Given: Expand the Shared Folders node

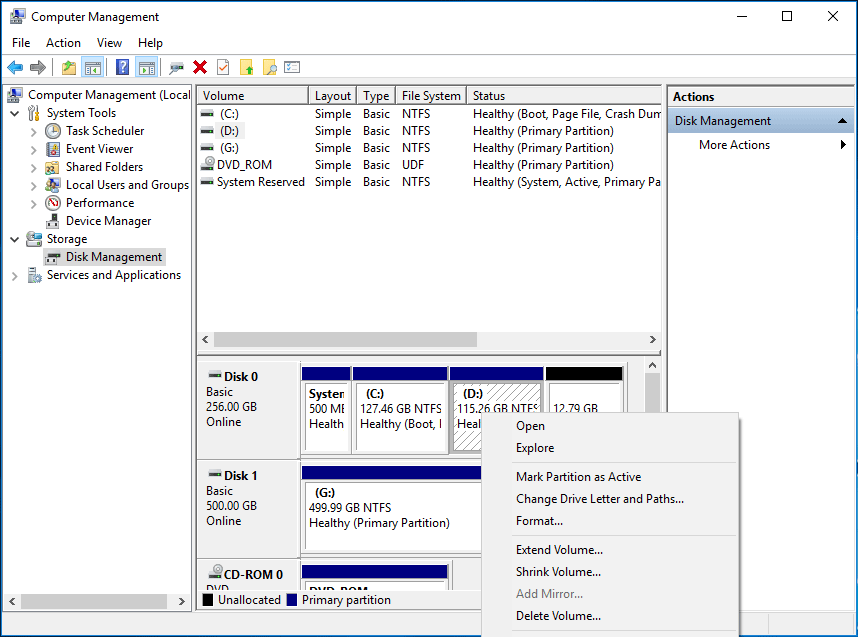Looking at the screenshot, I should click(x=33, y=168).
